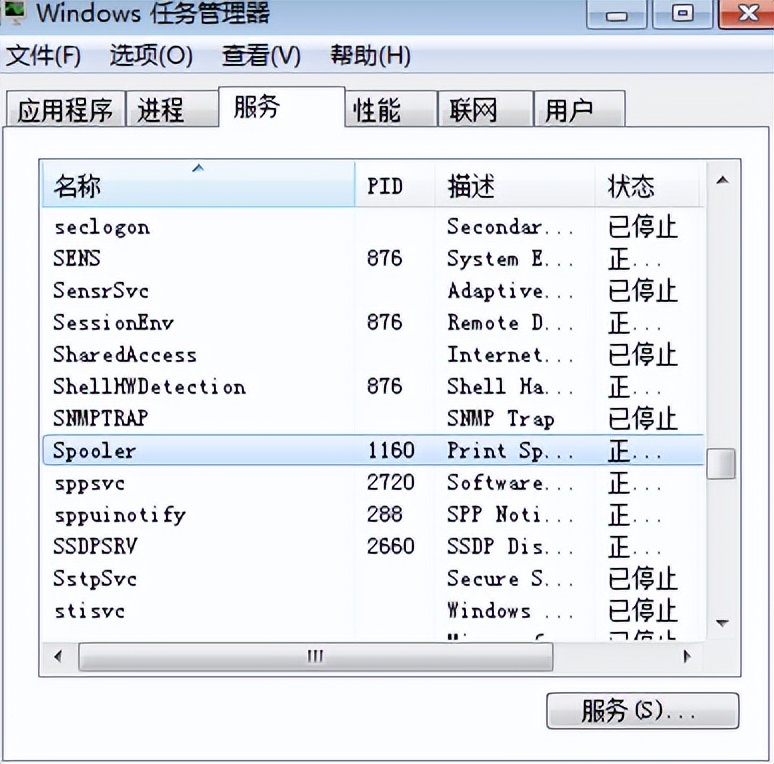Select the SENS service row
Image resolution: width=774 pixels, height=764 pixels.
coord(373,259)
